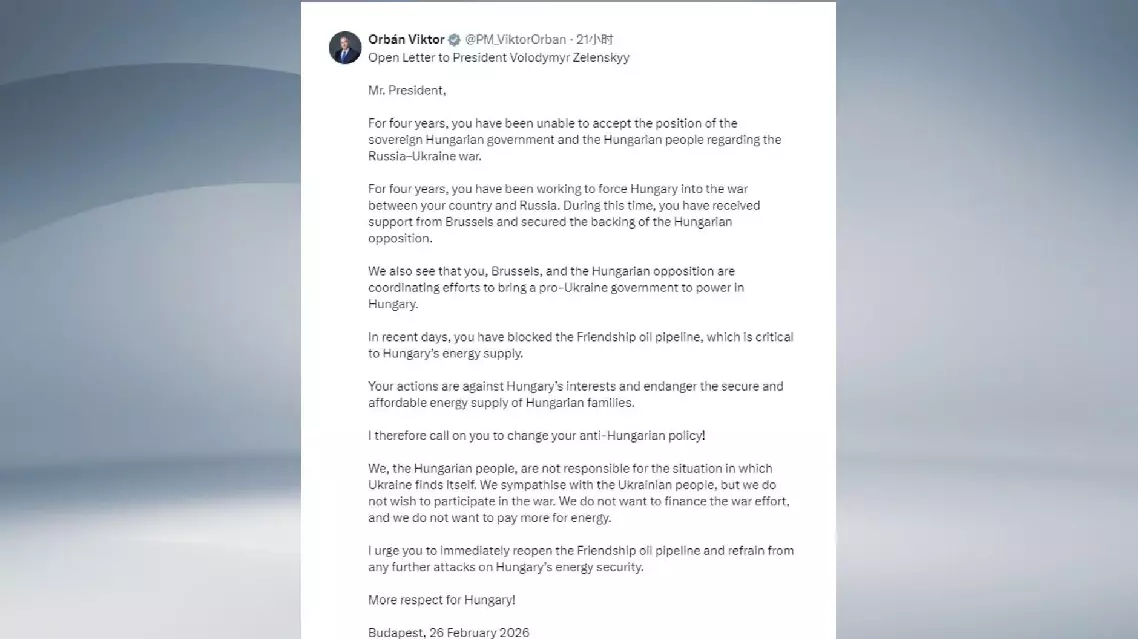Click the paragraph about forcing Hungary into war
This screenshot has width=1138, height=639.
564,222
